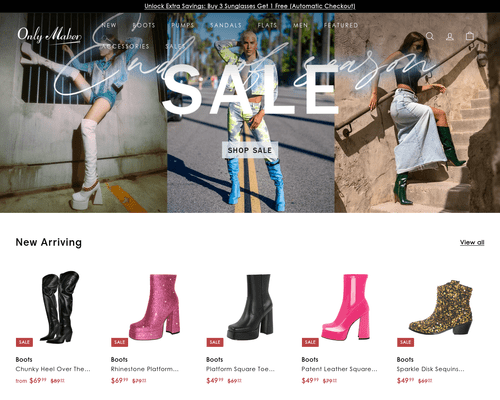Click SALE badge on black over-knee boots
Screen dimensions: 500x400
(x=24, y=342)
